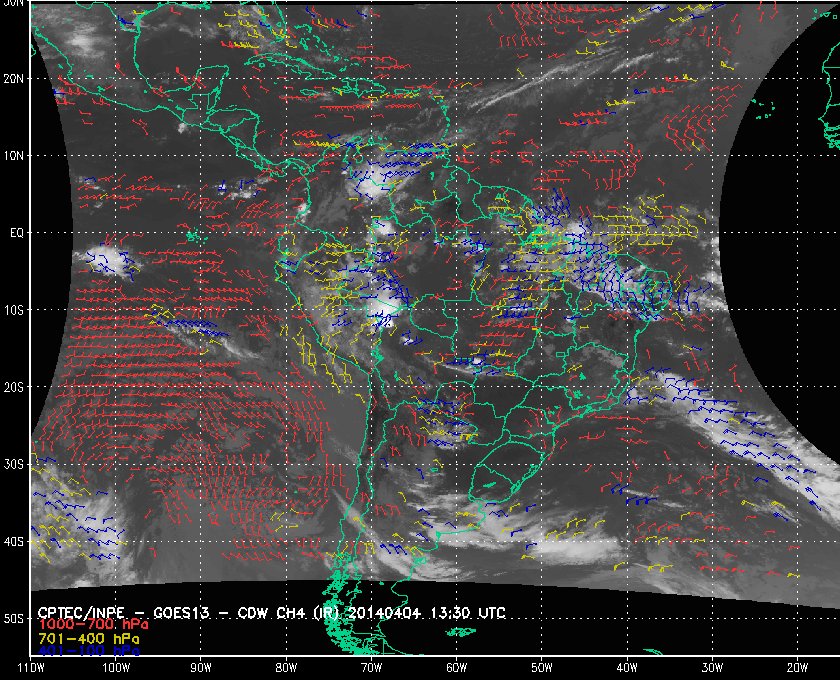Click the yellow 701-400 hPa legend entry

89,639
